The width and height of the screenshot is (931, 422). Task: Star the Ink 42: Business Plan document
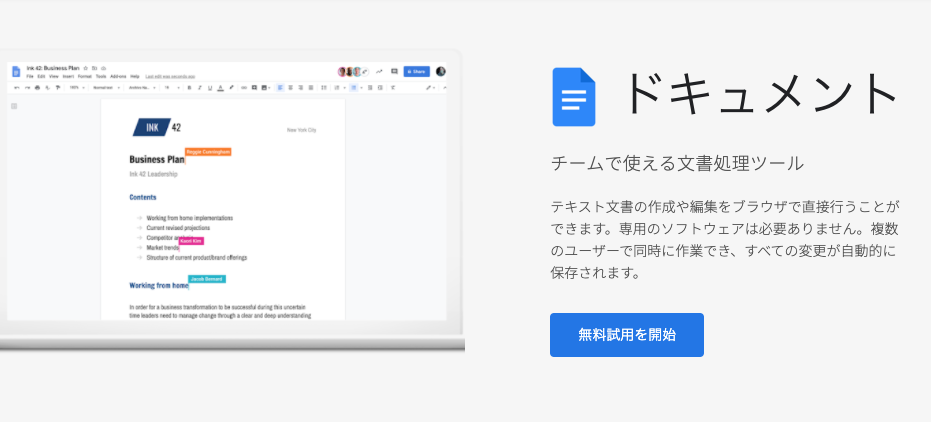[x=86, y=68]
